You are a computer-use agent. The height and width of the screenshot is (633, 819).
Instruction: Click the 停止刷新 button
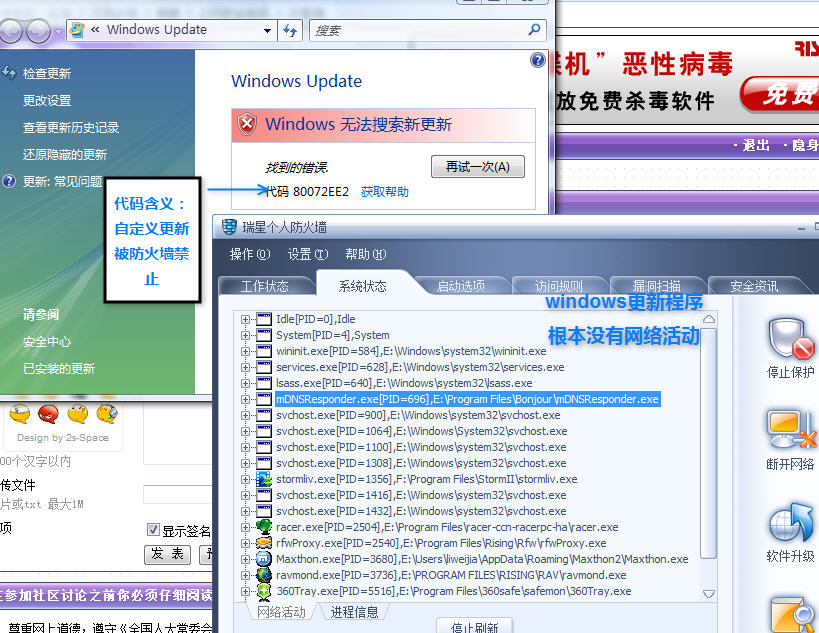[474, 626]
